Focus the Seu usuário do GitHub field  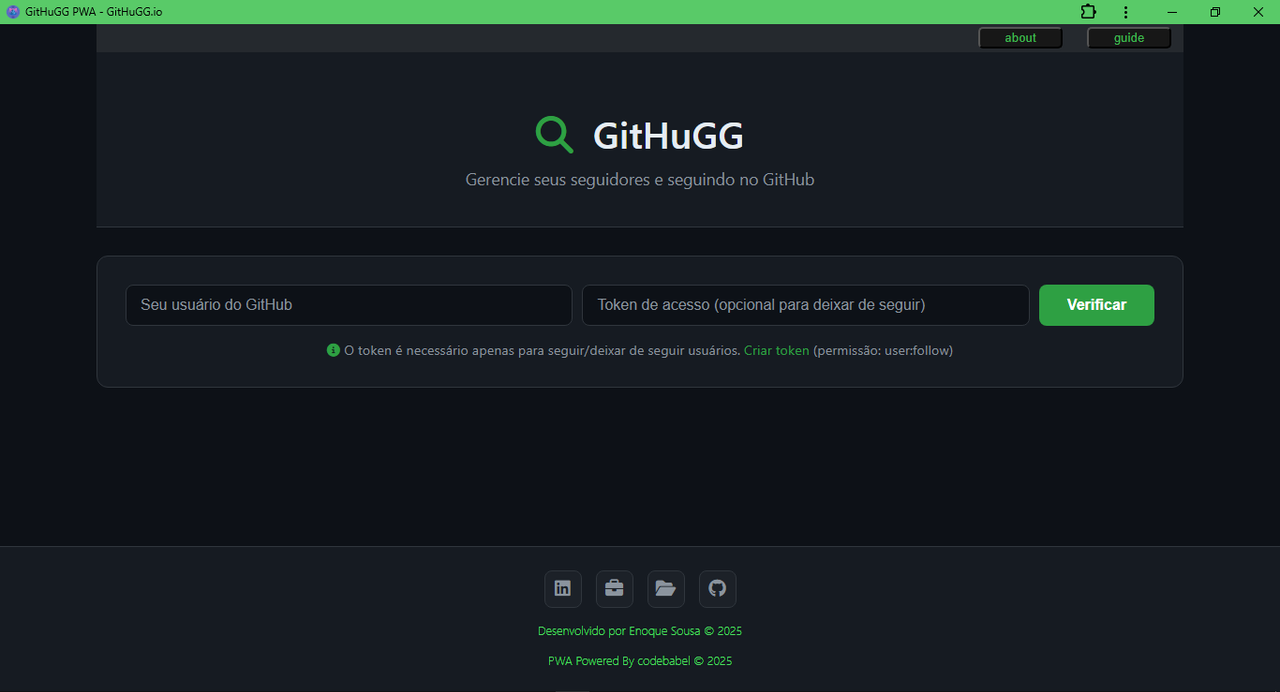point(349,305)
